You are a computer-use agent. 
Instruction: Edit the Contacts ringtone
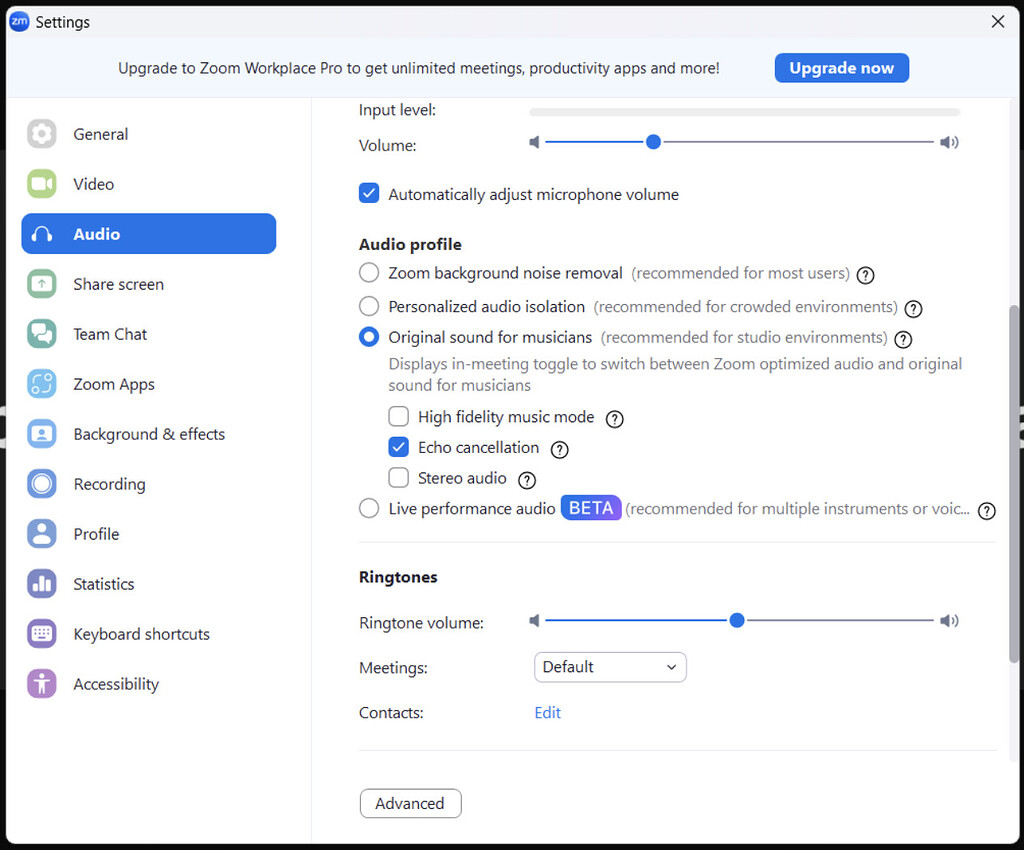point(547,712)
